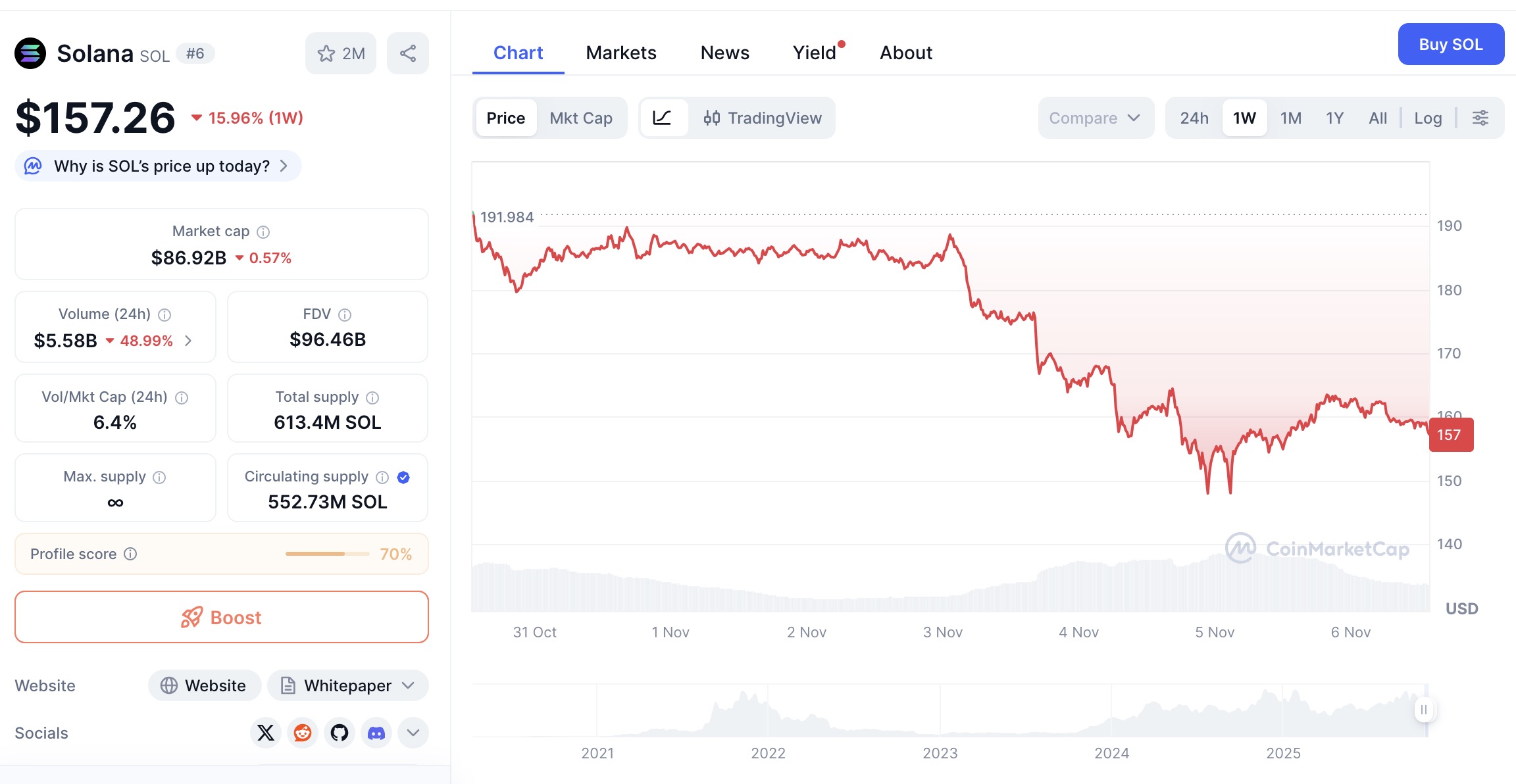1516x784 pixels.
Task: Select the 1M time range
Action: 1290,118
